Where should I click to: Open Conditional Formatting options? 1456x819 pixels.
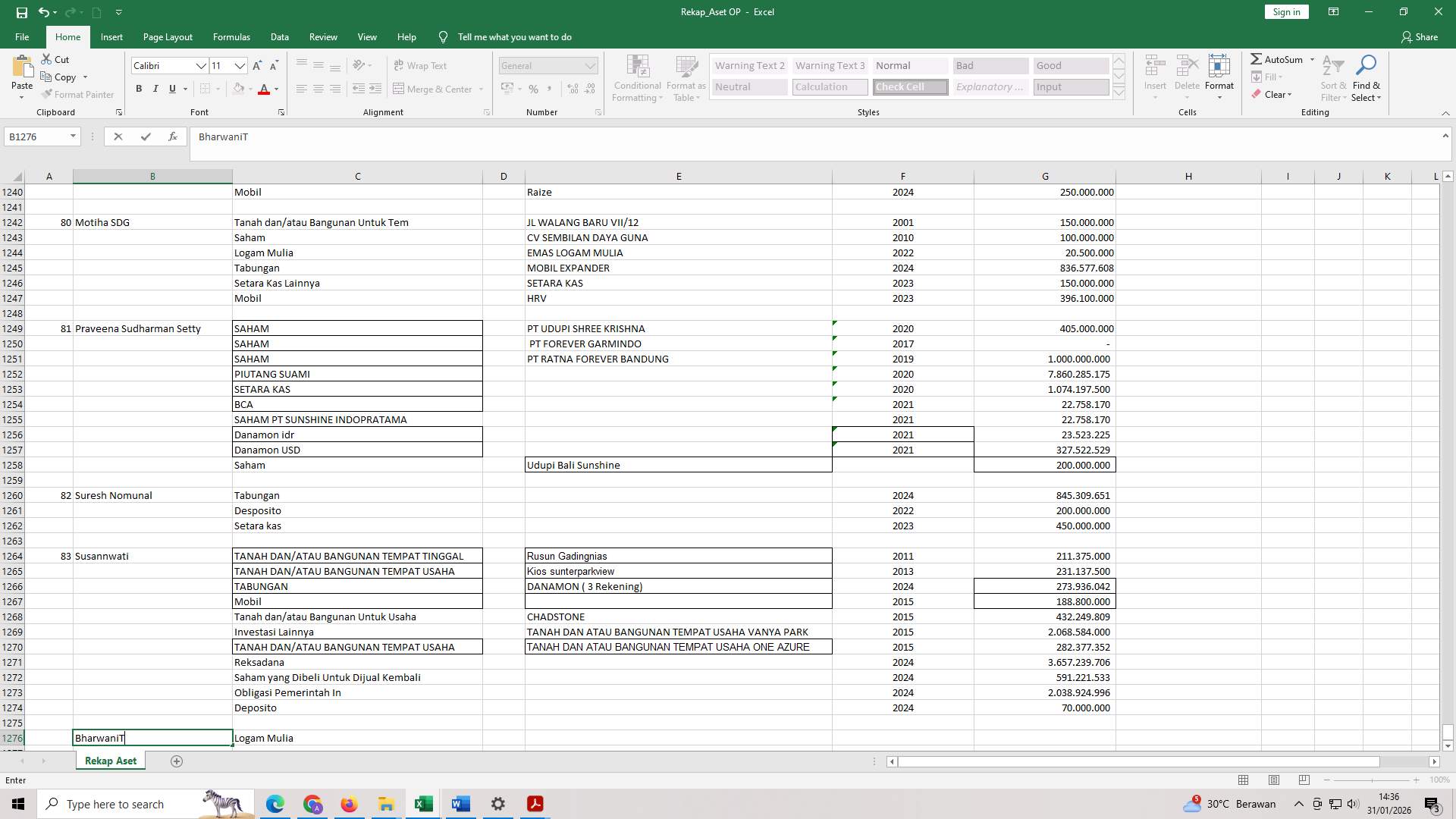637,78
